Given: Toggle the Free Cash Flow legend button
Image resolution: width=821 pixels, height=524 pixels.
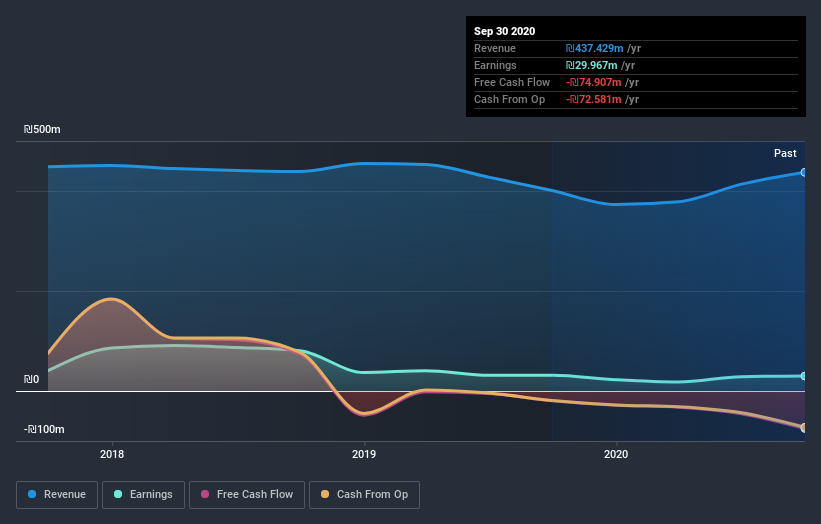Looking at the screenshot, I should point(247,495).
